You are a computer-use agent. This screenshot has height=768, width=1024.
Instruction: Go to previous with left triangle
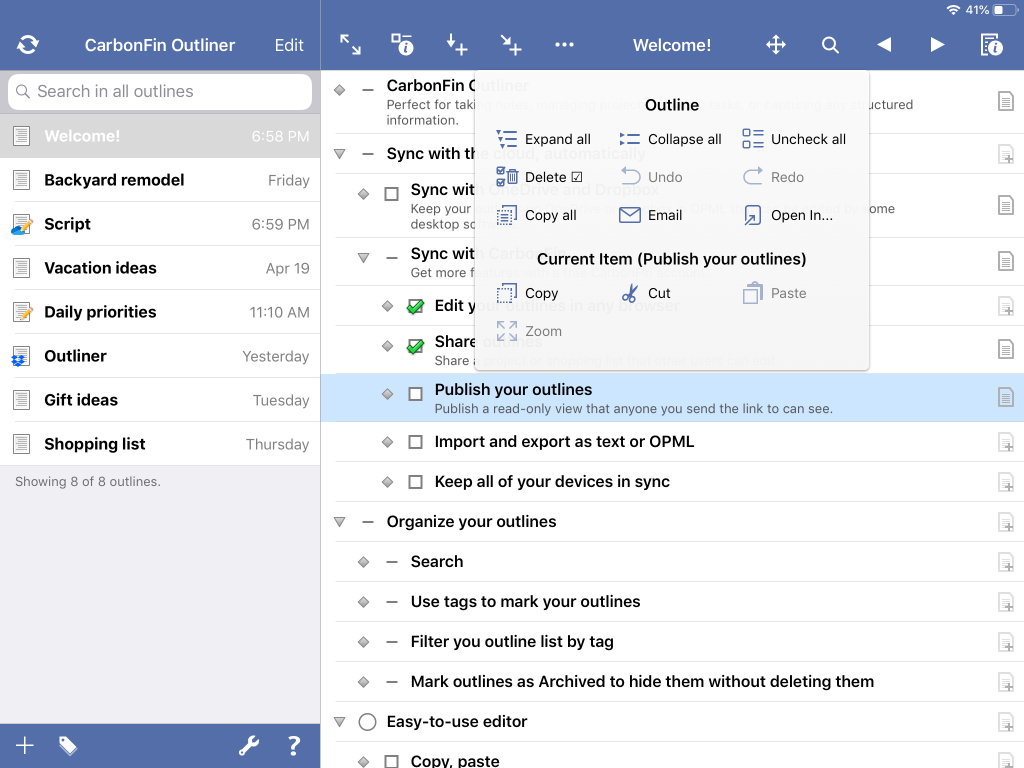point(884,44)
